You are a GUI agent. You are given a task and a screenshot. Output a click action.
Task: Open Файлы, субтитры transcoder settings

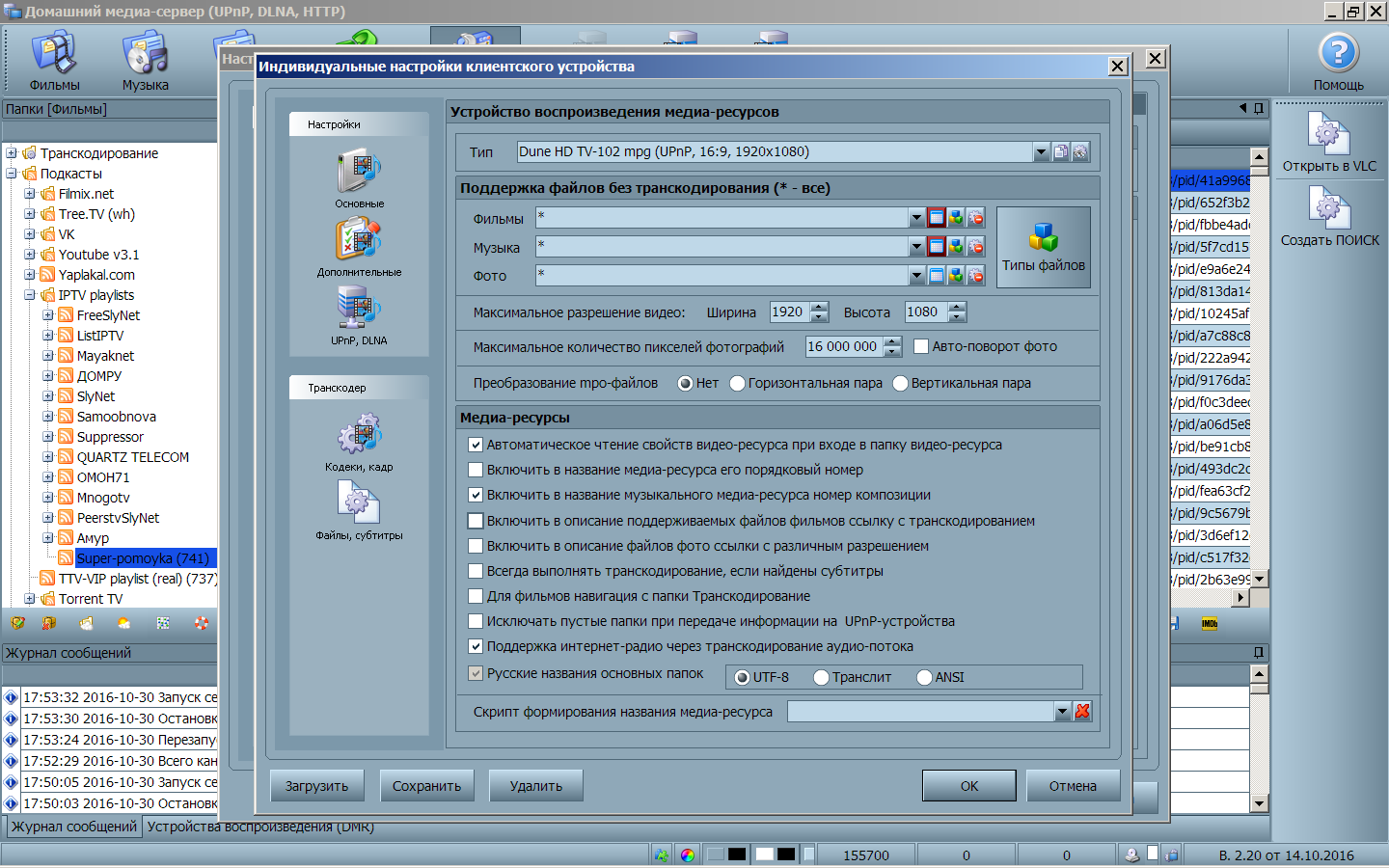359,505
